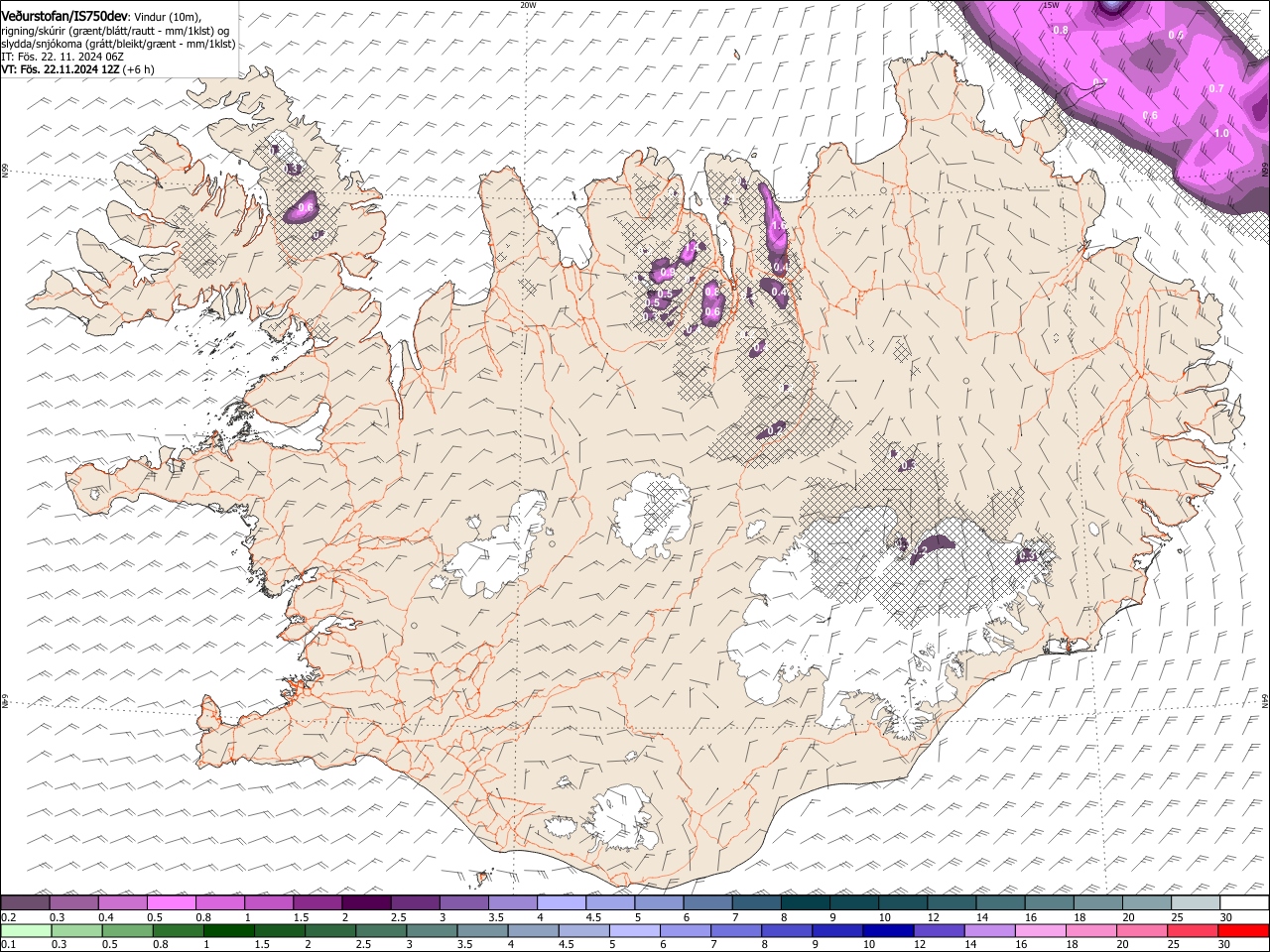Click the upper legend swatch between 0.2 and 0.3

pyautogui.click(x=26, y=902)
